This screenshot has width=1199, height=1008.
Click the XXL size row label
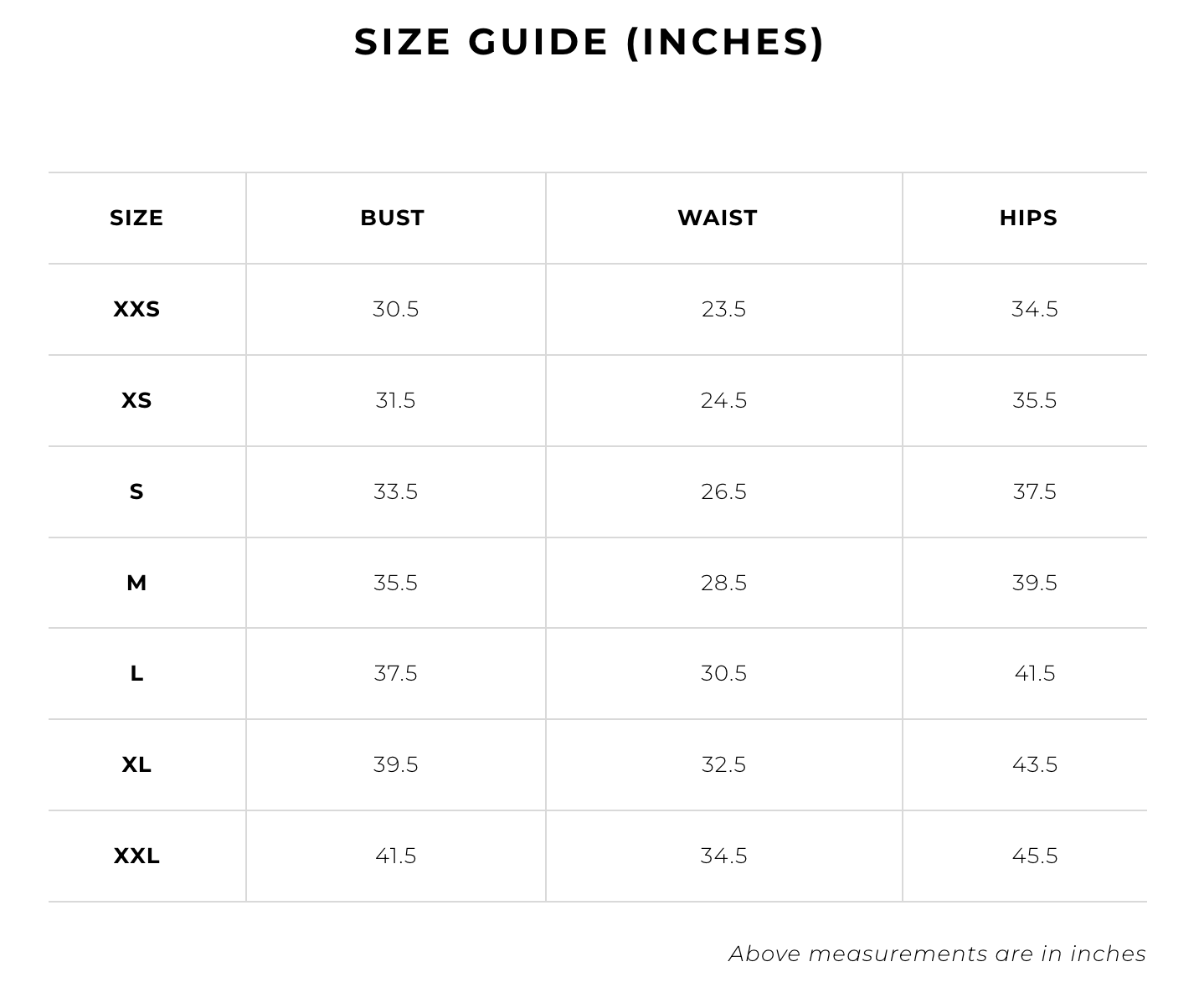pos(136,856)
